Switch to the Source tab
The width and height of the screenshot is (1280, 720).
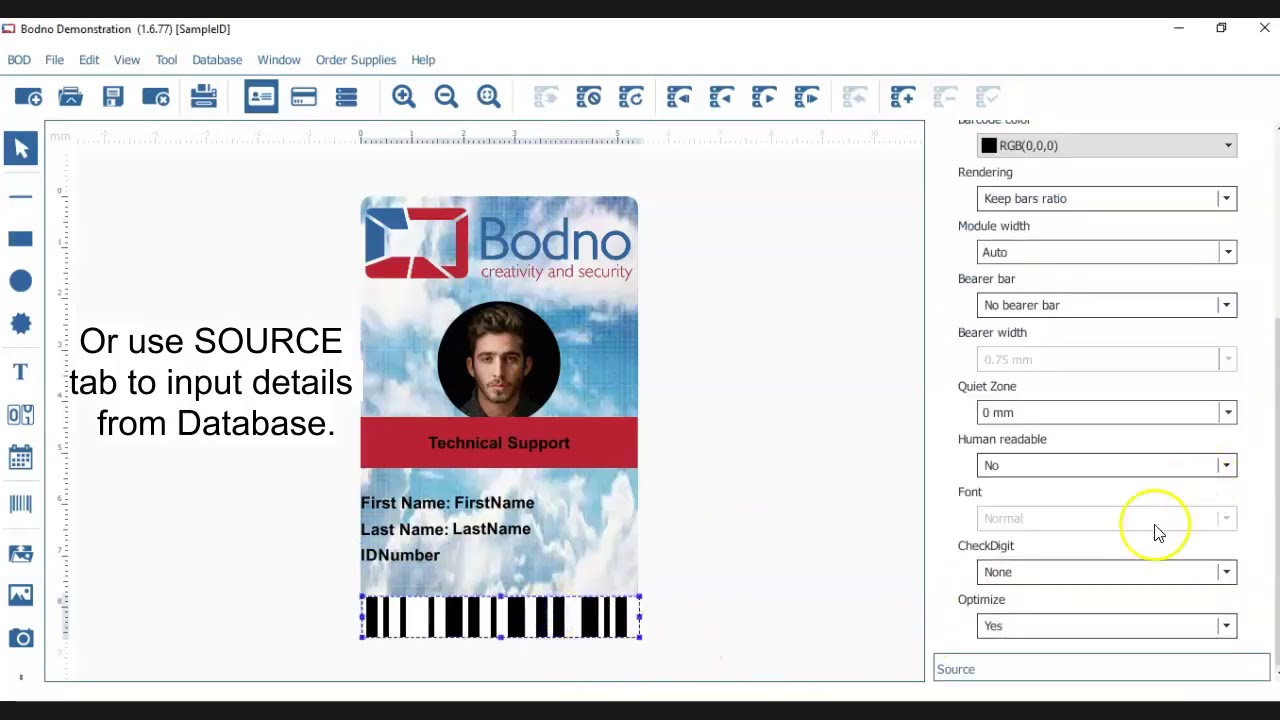pos(1101,669)
